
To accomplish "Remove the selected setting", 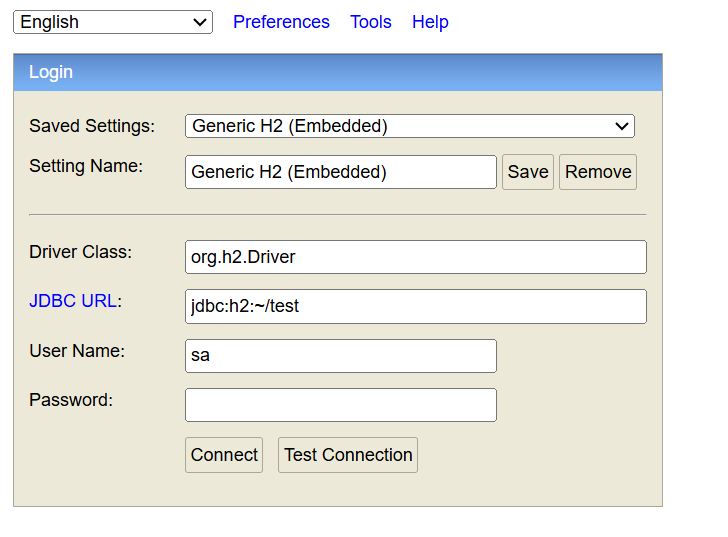I will (x=598, y=172).
